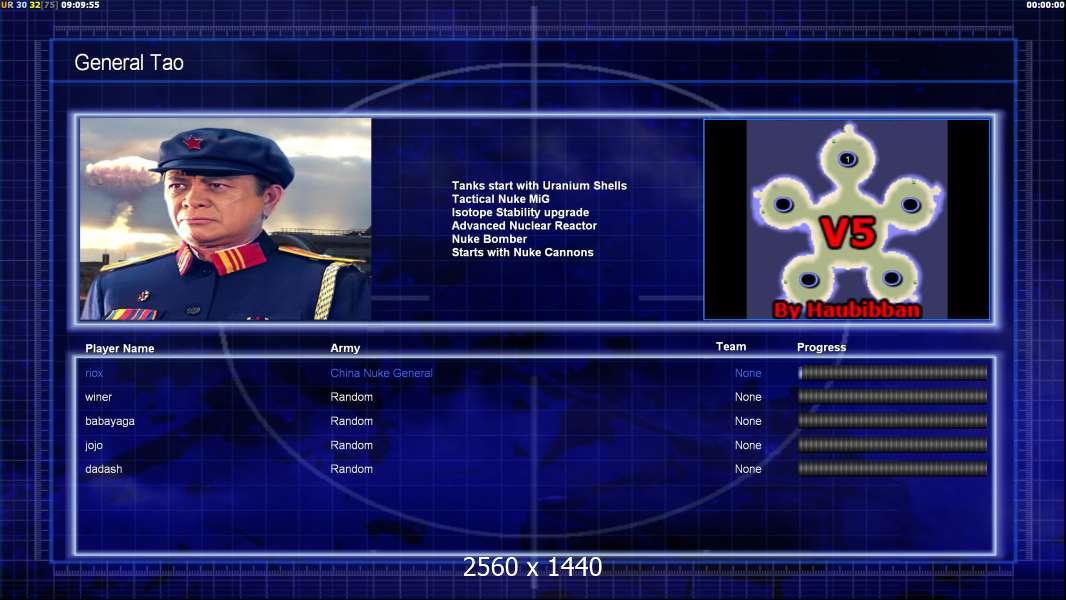Click 'Starts with Nuke Cannons' line
Image resolution: width=1066 pixels, height=600 pixels.
click(x=522, y=252)
